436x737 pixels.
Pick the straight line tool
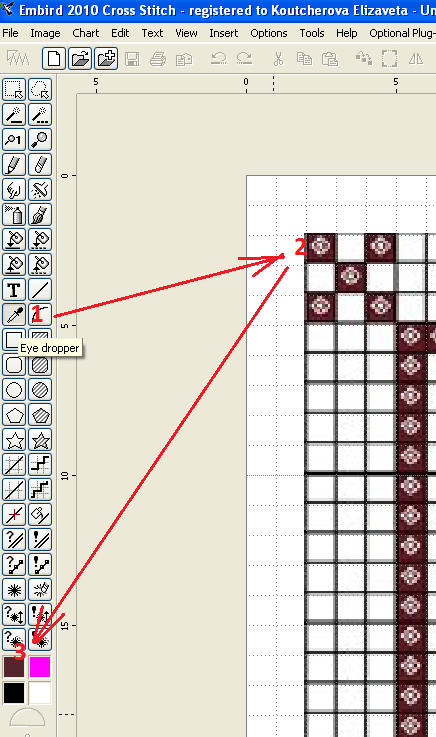(x=40, y=290)
